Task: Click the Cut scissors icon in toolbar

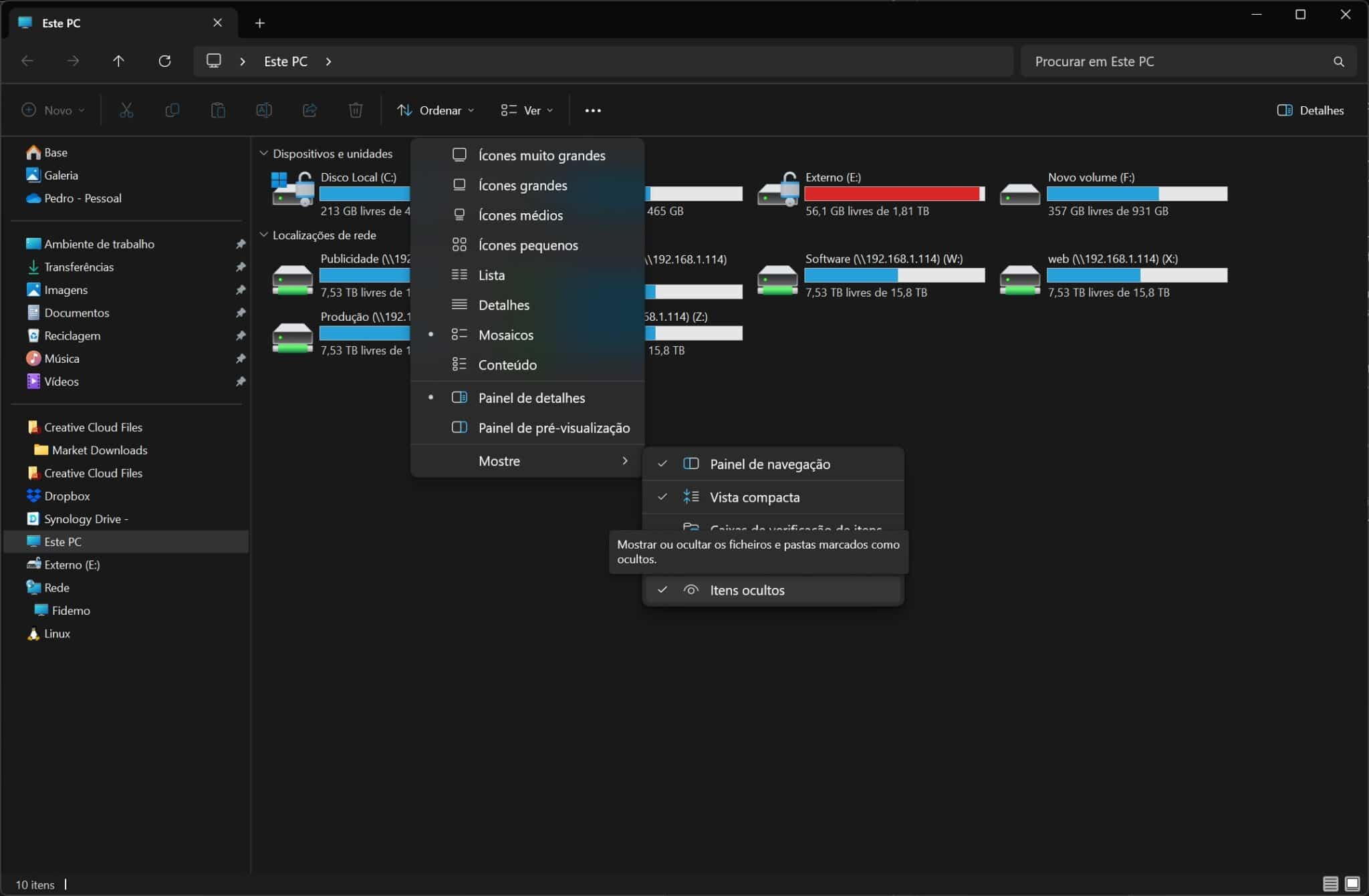Action: (126, 110)
